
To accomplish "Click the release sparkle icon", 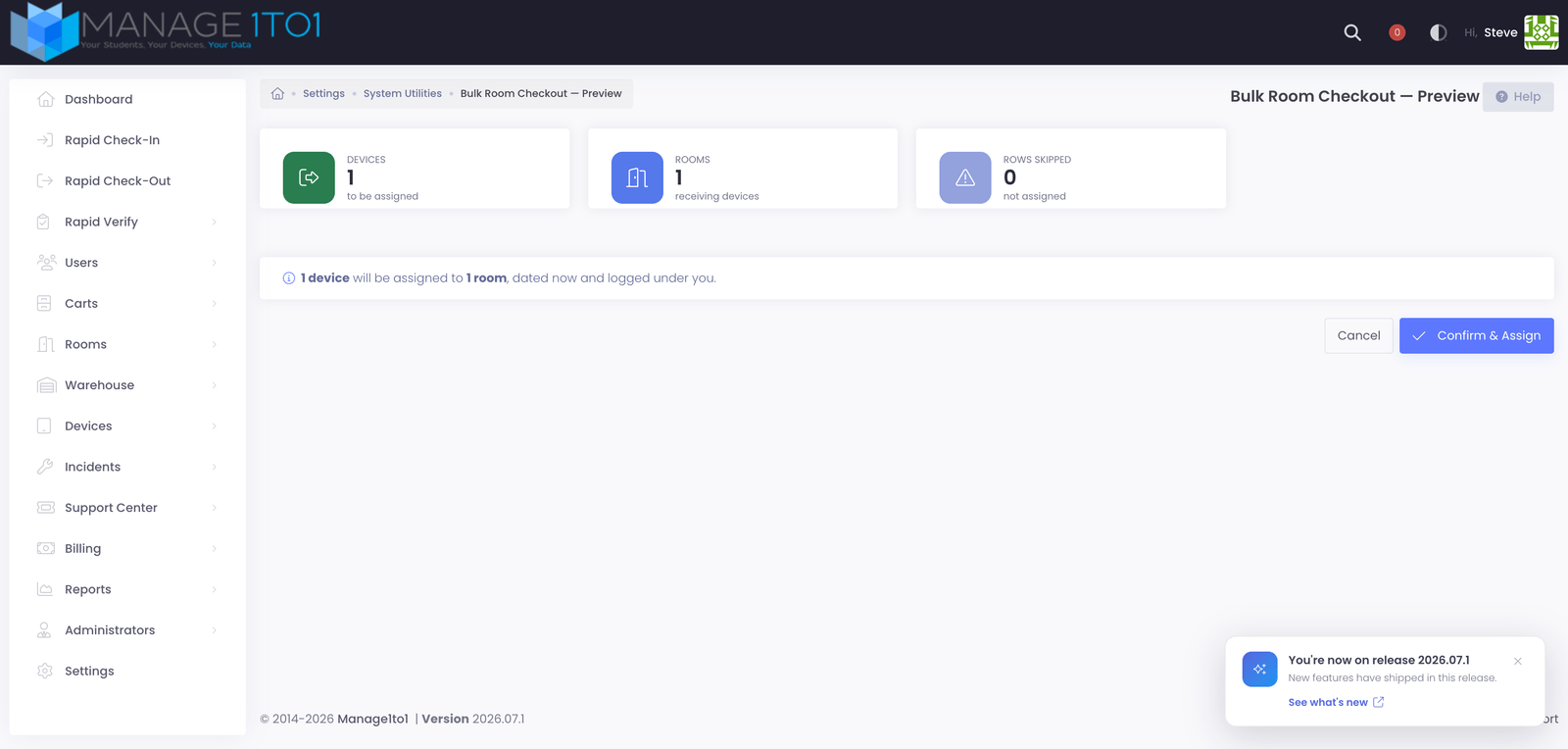I will tap(1259, 670).
